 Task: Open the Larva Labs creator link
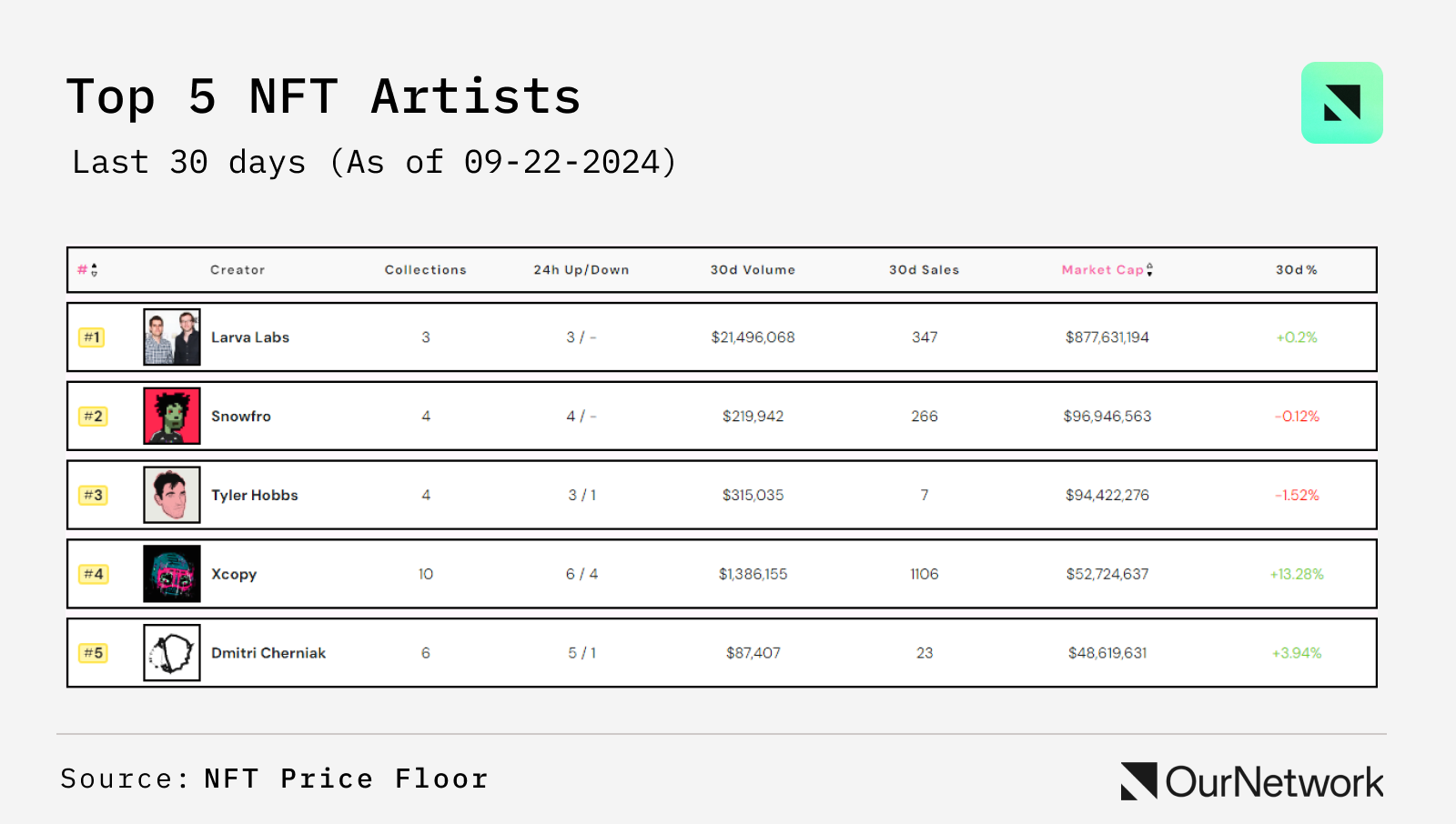[x=250, y=337]
